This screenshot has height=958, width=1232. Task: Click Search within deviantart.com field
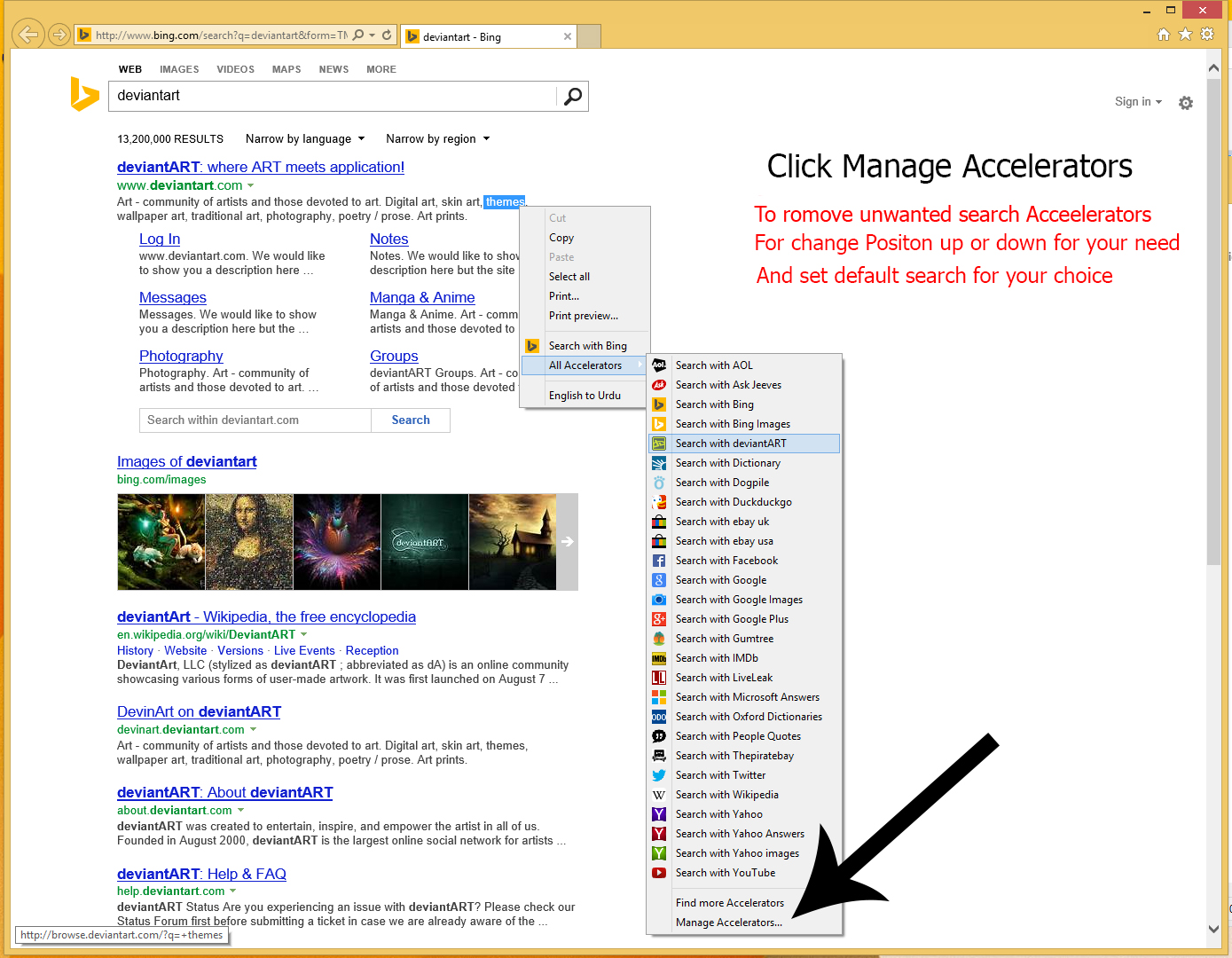pos(255,420)
